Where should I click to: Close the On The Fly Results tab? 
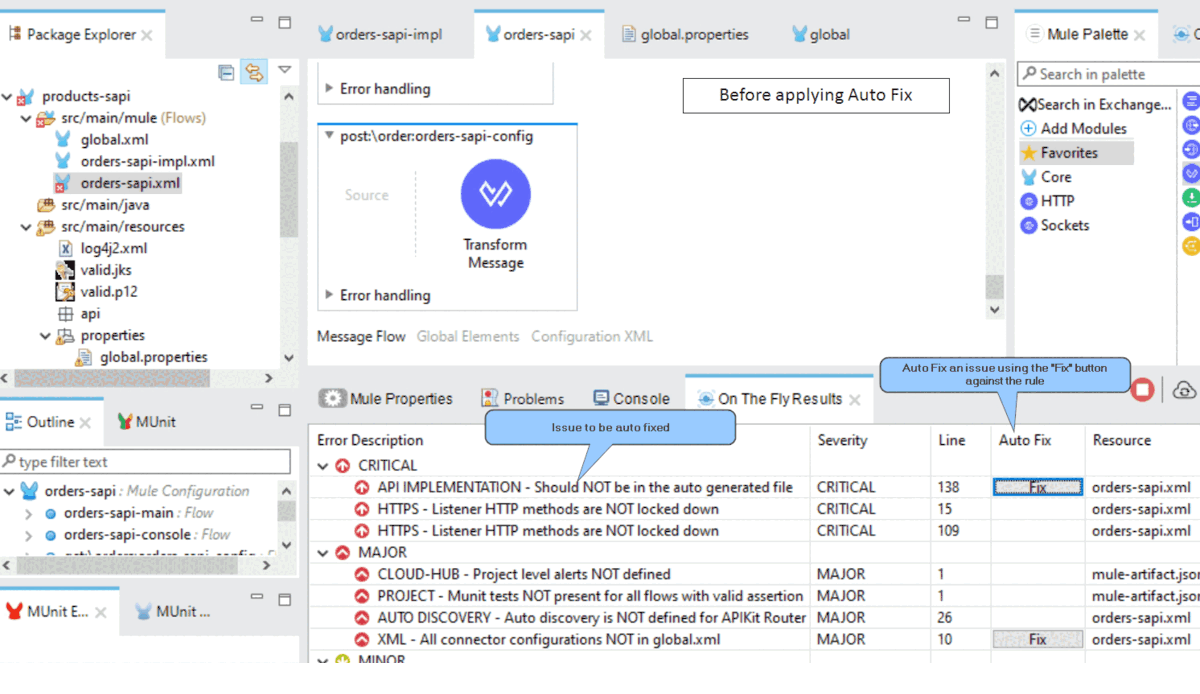[855, 399]
